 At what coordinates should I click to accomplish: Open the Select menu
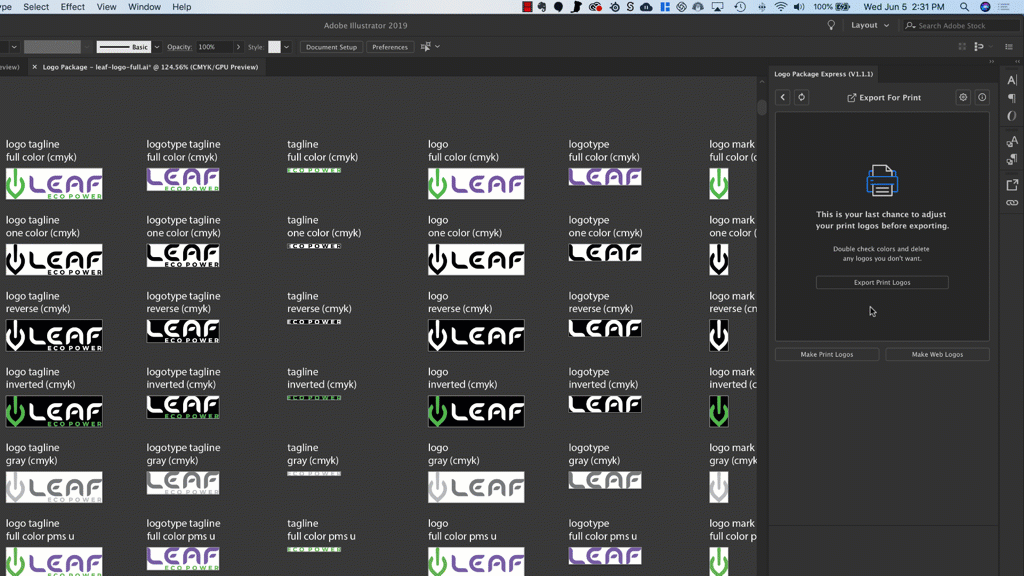click(x=36, y=7)
